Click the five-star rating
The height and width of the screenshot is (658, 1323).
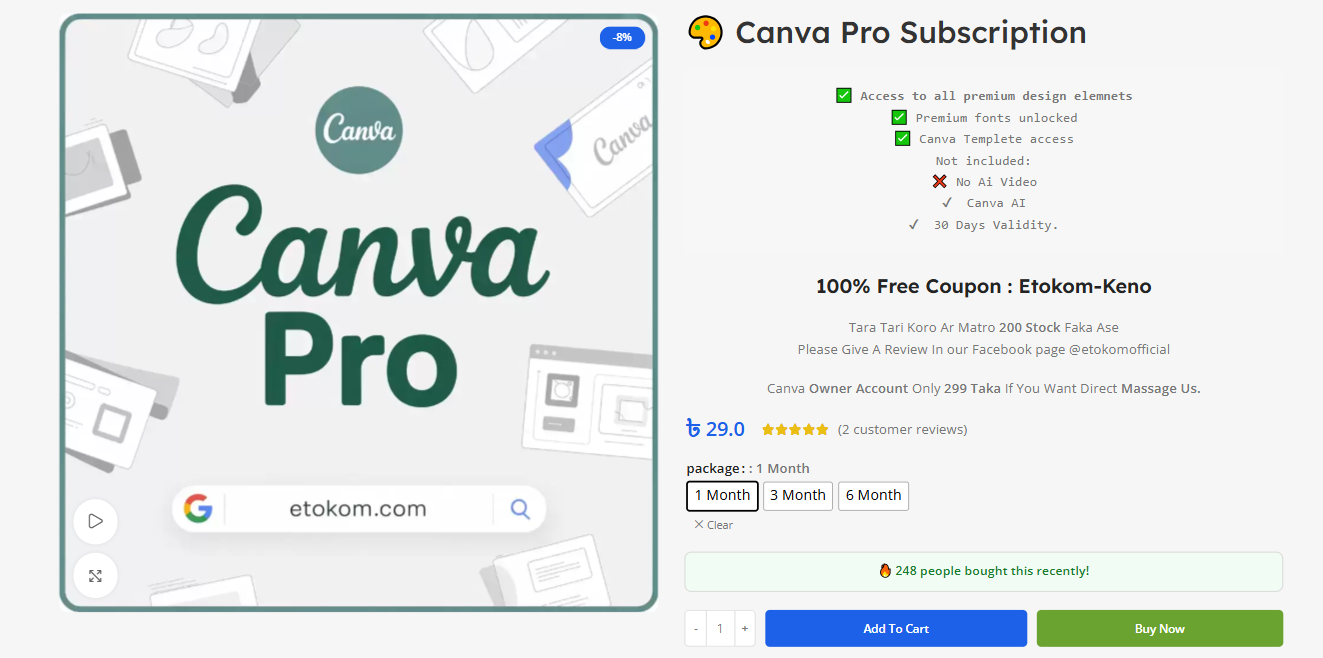pyautogui.click(x=795, y=430)
